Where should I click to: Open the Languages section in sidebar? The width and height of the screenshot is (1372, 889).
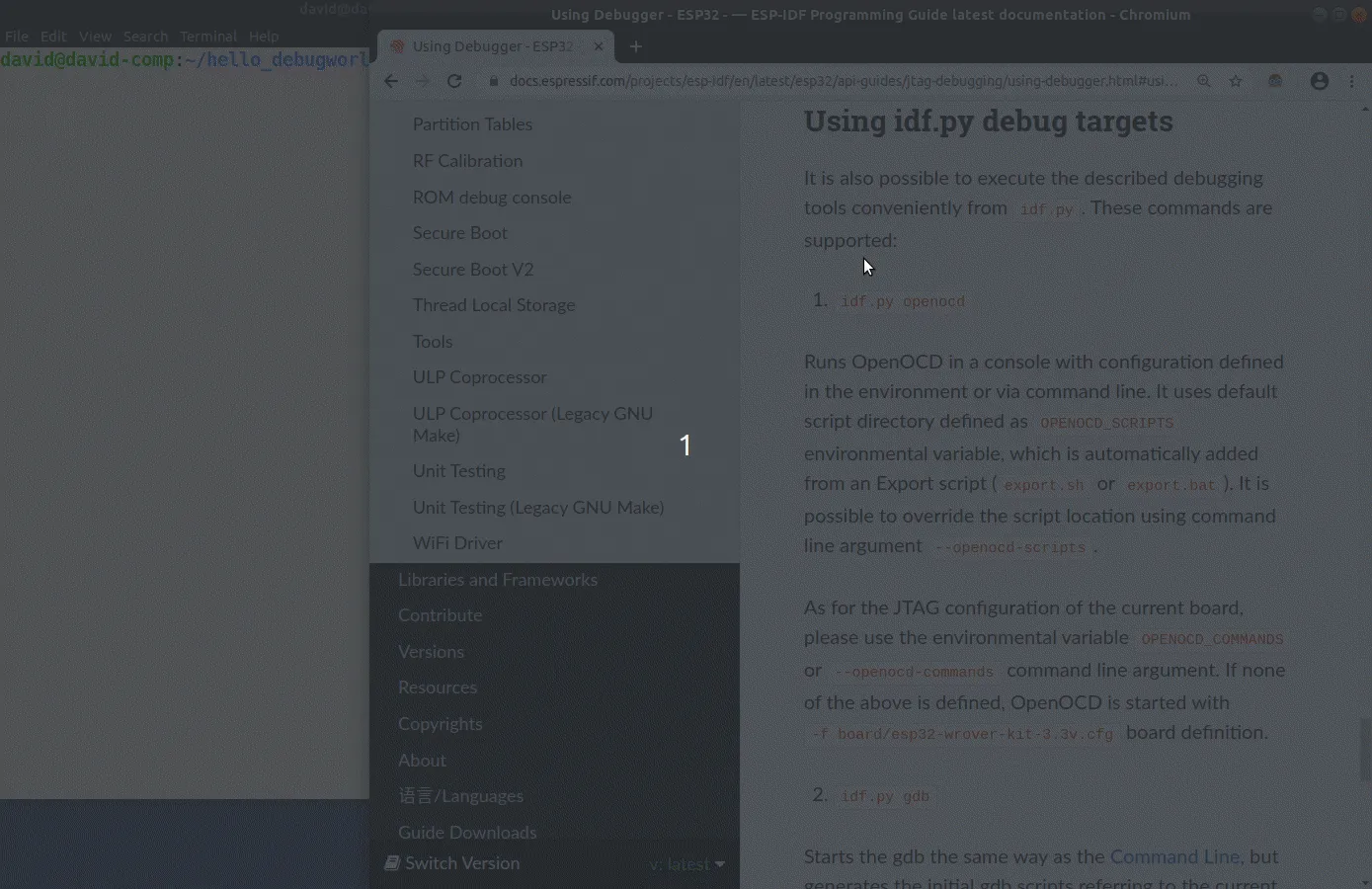[x=460, y=796]
